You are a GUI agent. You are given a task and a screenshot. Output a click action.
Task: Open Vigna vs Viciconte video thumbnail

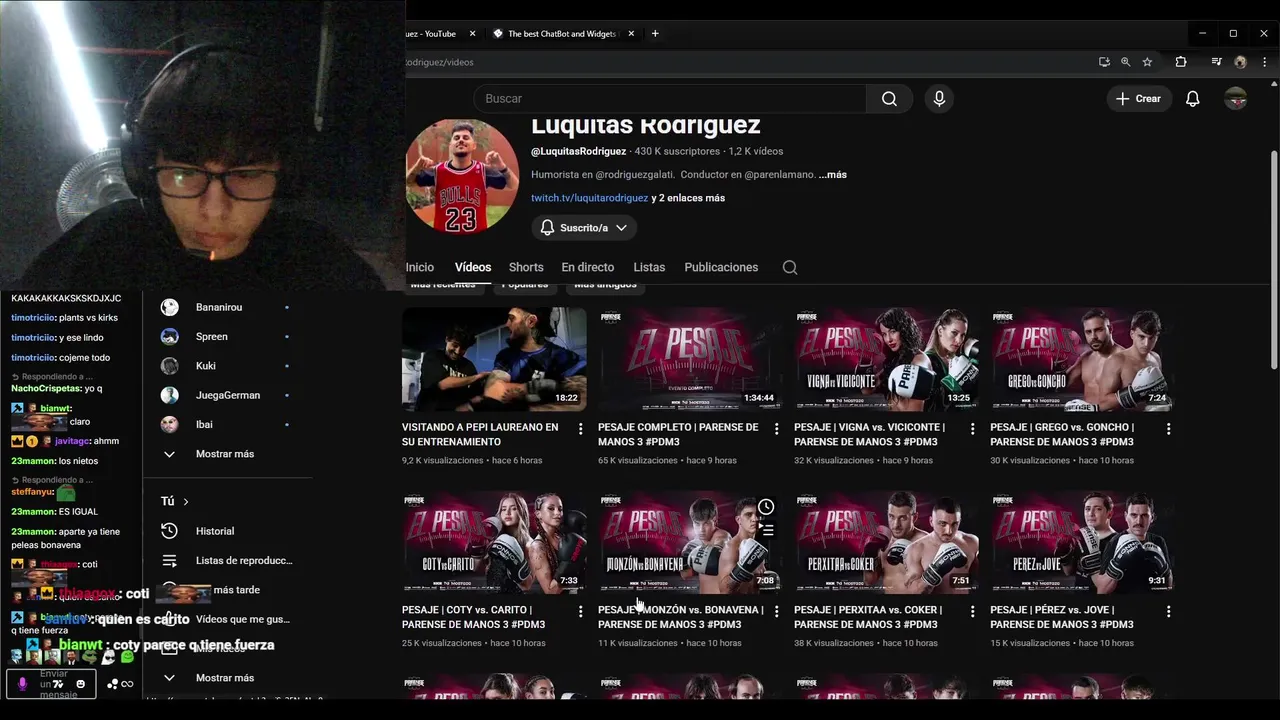pyautogui.click(x=886, y=359)
